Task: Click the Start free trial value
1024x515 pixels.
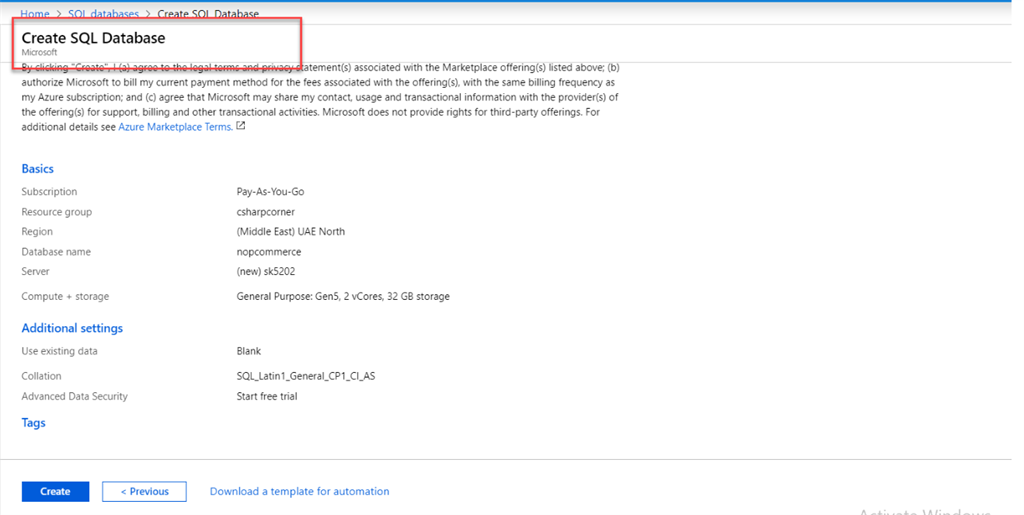Action: [266, 396]
